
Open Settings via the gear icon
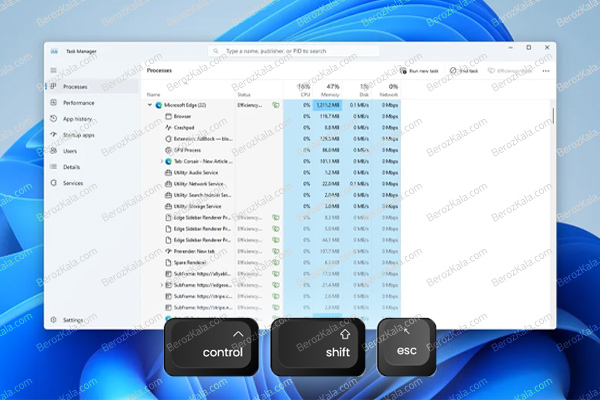(54, 319)
